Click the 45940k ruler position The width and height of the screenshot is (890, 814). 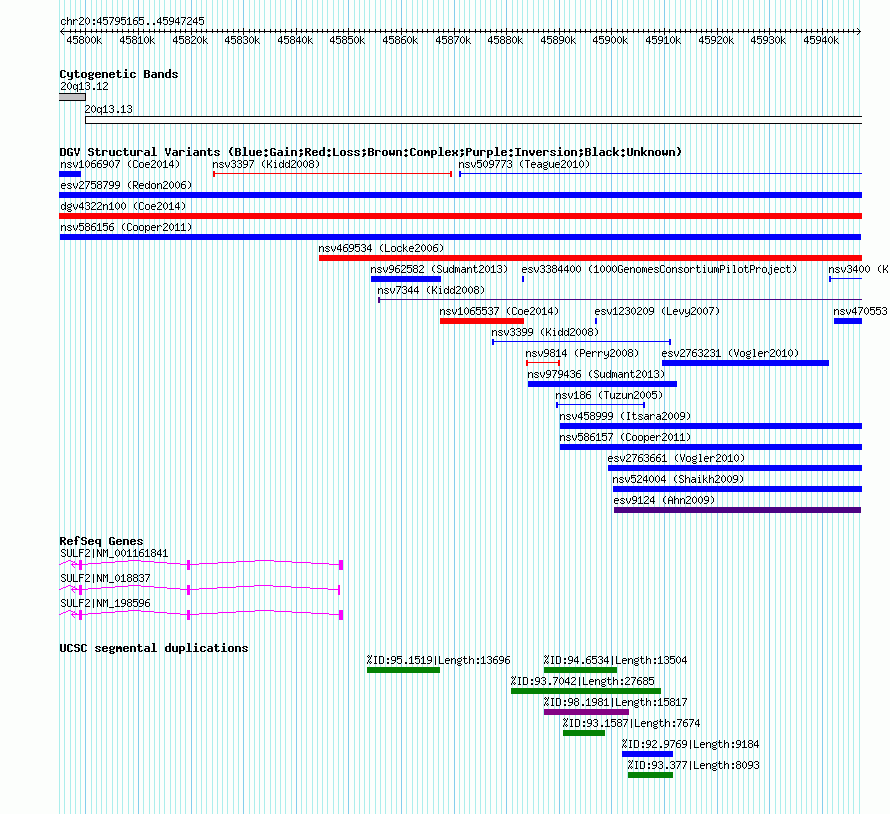pos(821,41)
